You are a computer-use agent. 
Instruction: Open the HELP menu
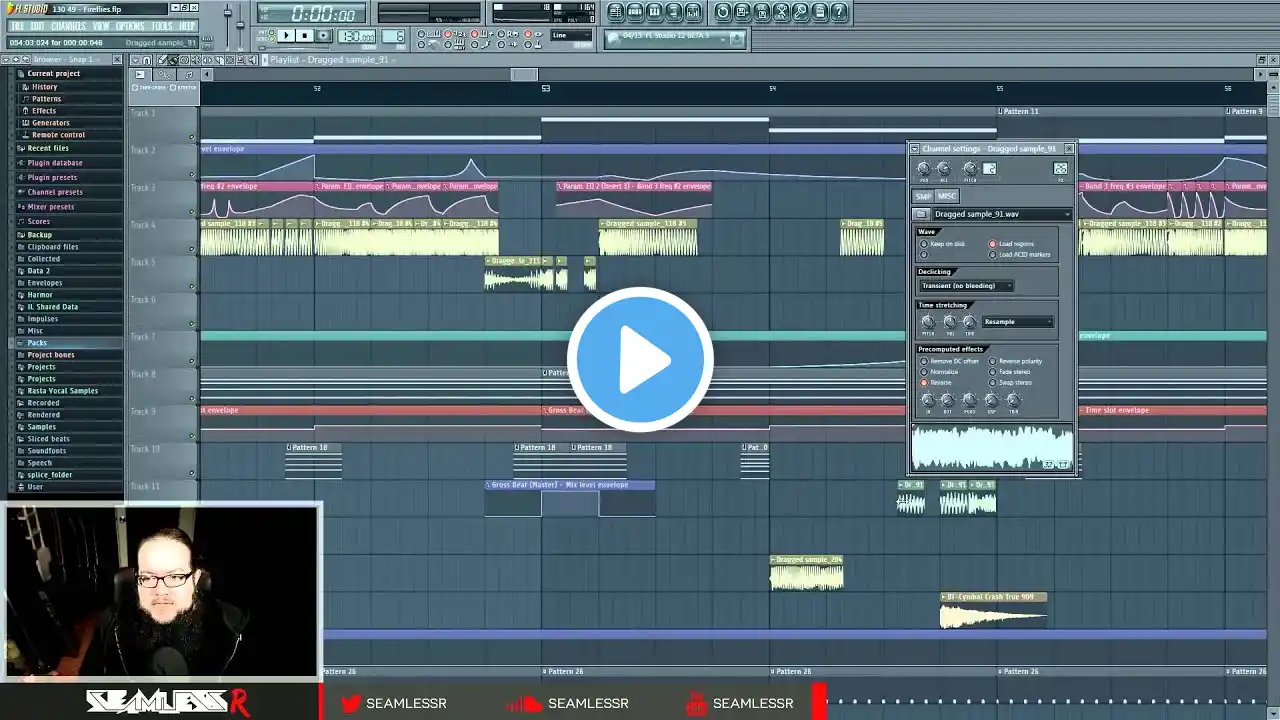(187, 26)
